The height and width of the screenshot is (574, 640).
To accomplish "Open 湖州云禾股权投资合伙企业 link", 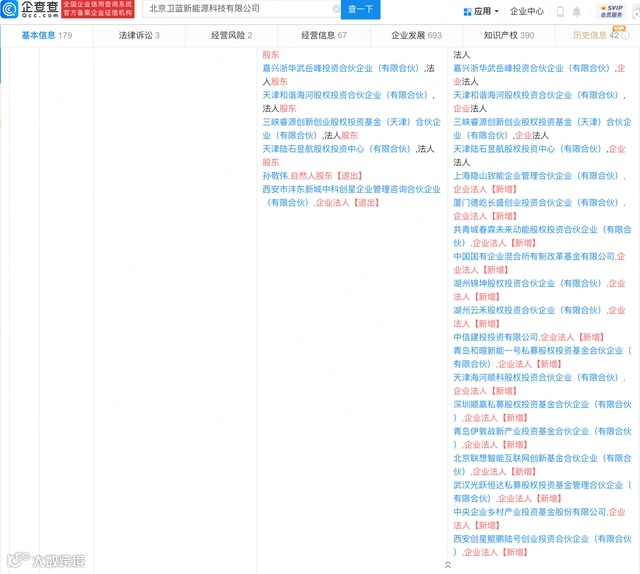I will click(529, 310).
